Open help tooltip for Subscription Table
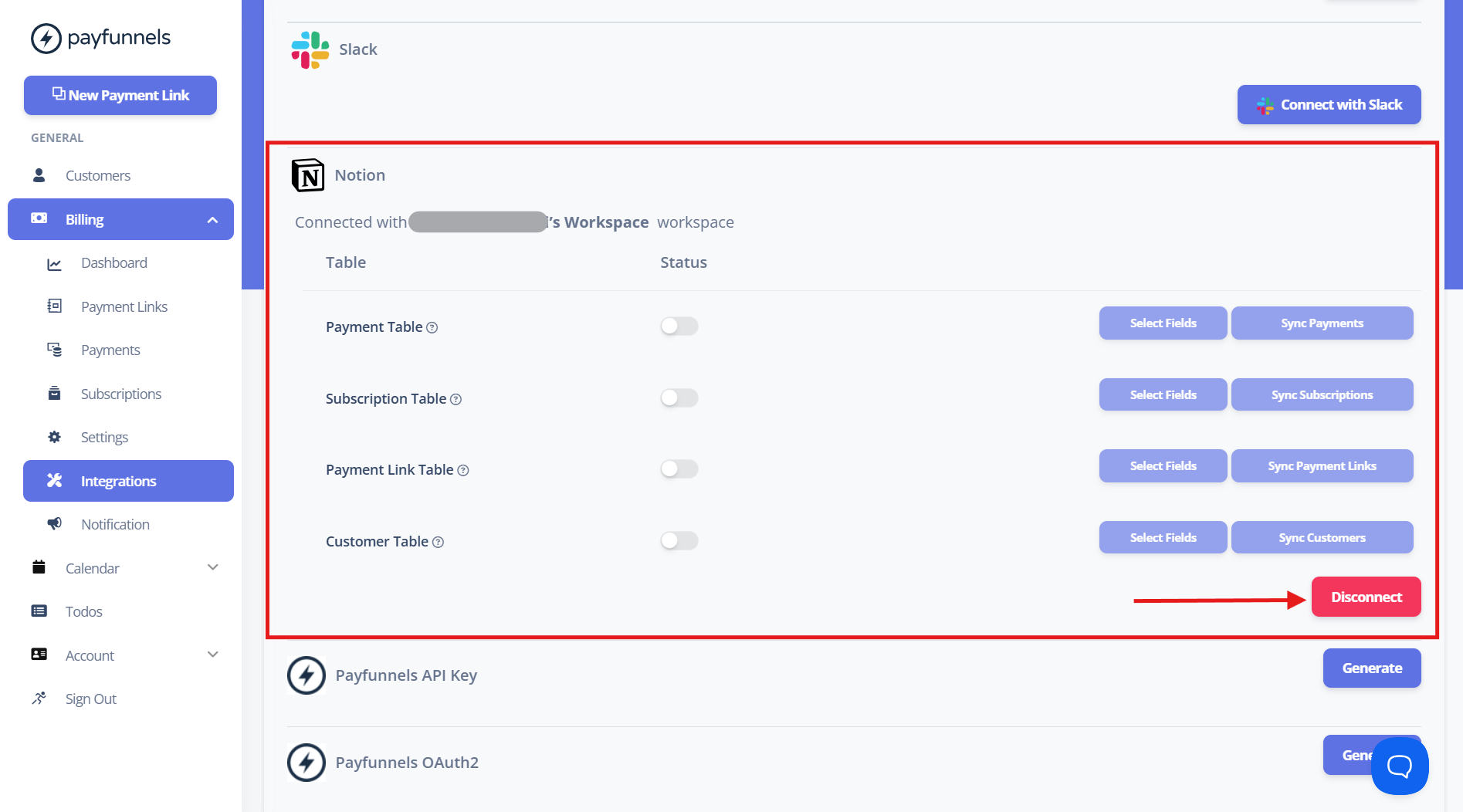 point(455,399)
